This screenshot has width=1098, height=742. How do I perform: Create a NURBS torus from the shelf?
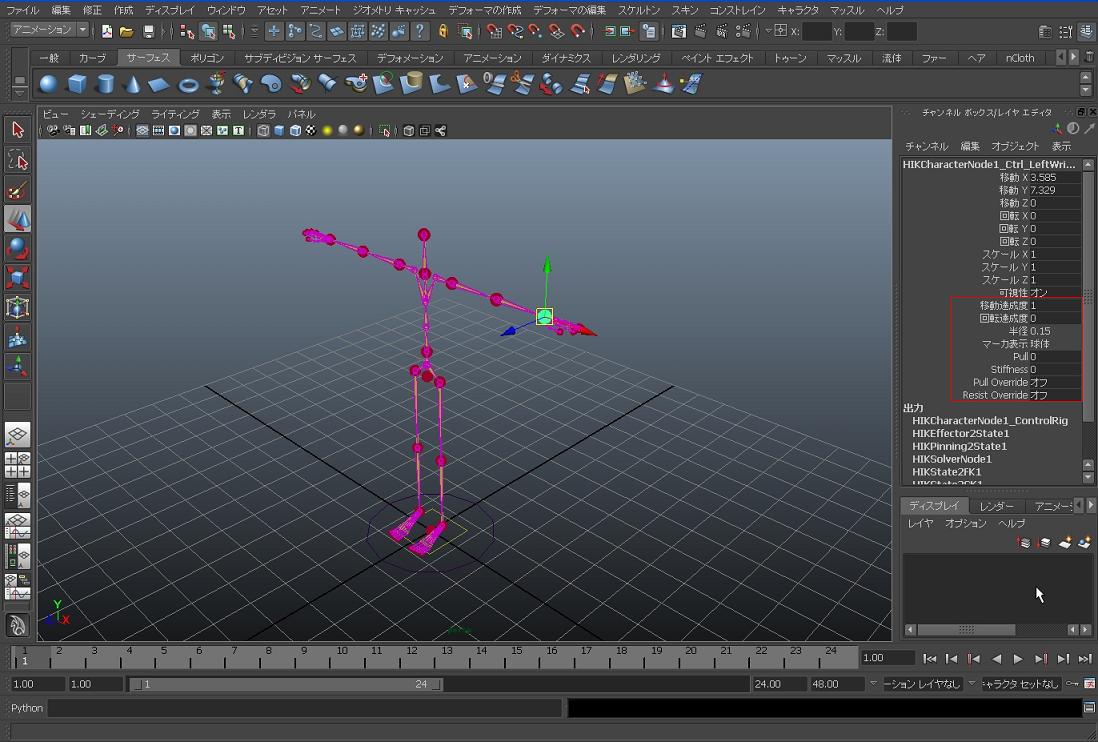click(x=188, y=84)
